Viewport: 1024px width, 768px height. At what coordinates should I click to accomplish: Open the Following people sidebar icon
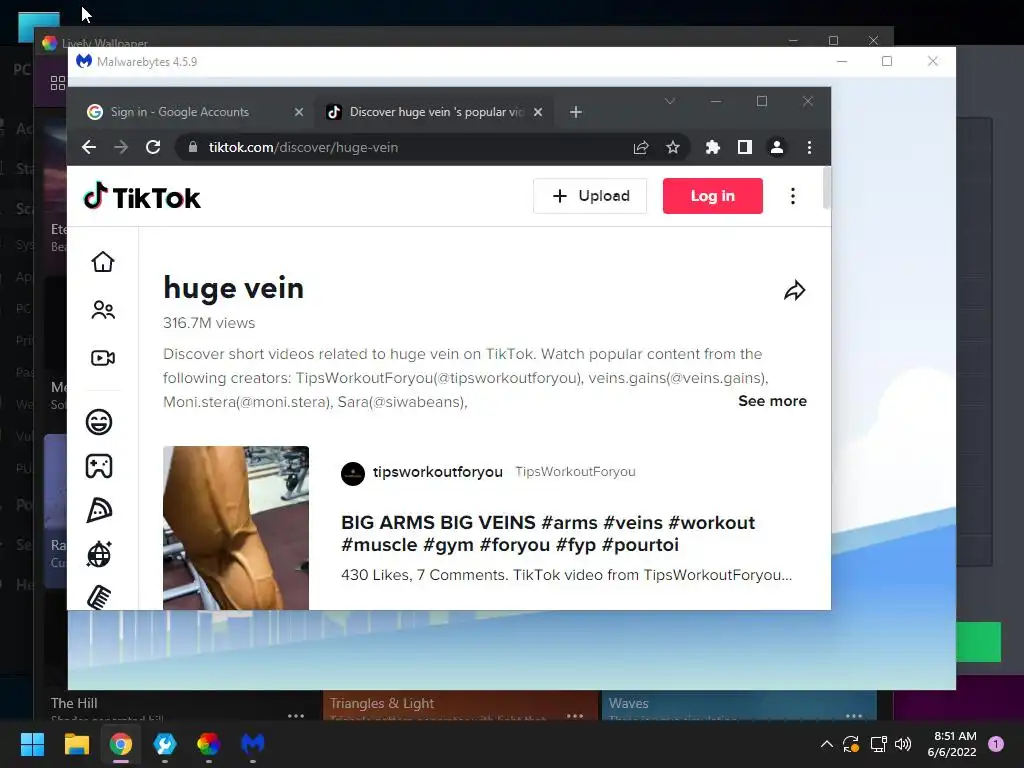point(103,310)
